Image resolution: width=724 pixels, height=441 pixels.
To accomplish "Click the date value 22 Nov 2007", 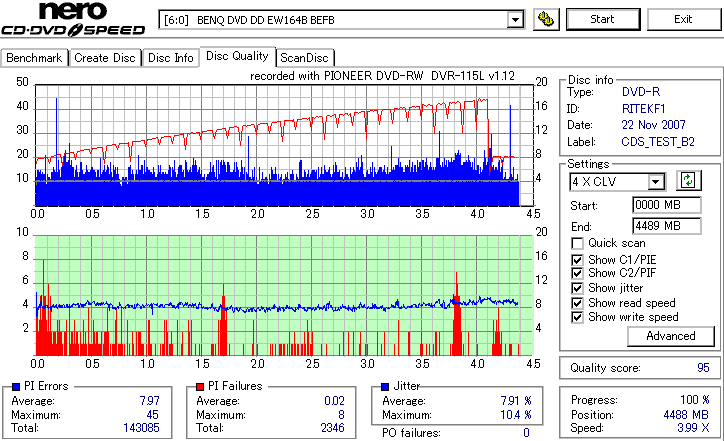I will coord(653,125).
